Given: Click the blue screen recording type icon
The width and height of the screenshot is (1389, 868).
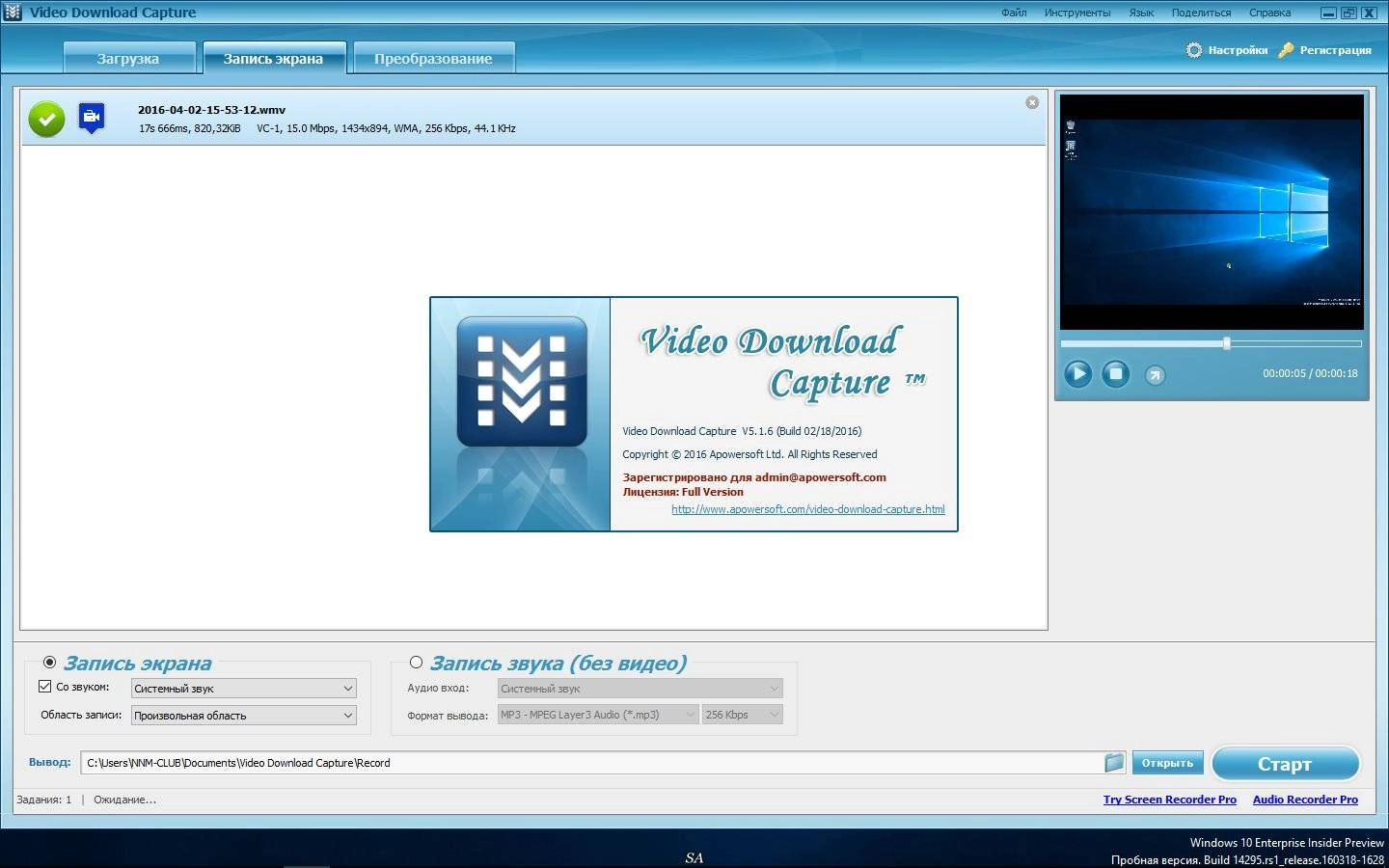Looking at the screenshot, I should [x=92, y=118].
